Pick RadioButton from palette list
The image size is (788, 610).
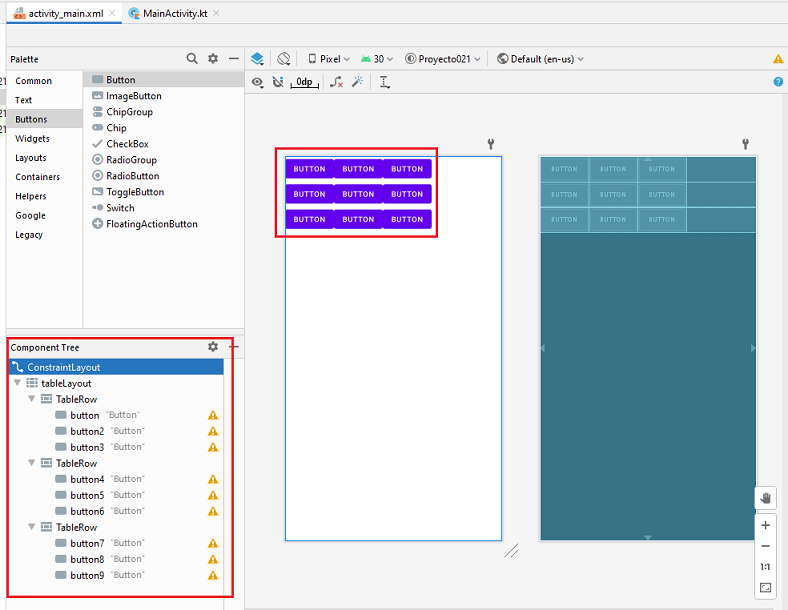(x=164, y=176)
